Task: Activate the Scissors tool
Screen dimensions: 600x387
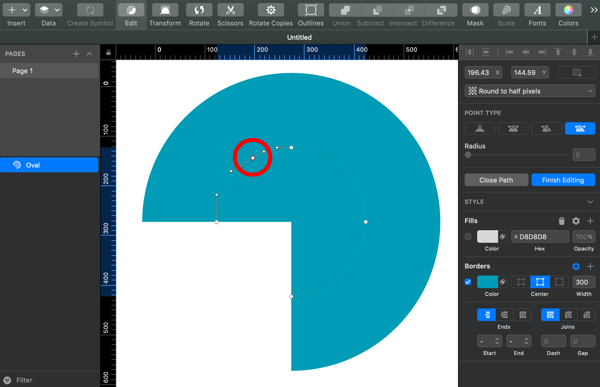Action: [230, 10]
